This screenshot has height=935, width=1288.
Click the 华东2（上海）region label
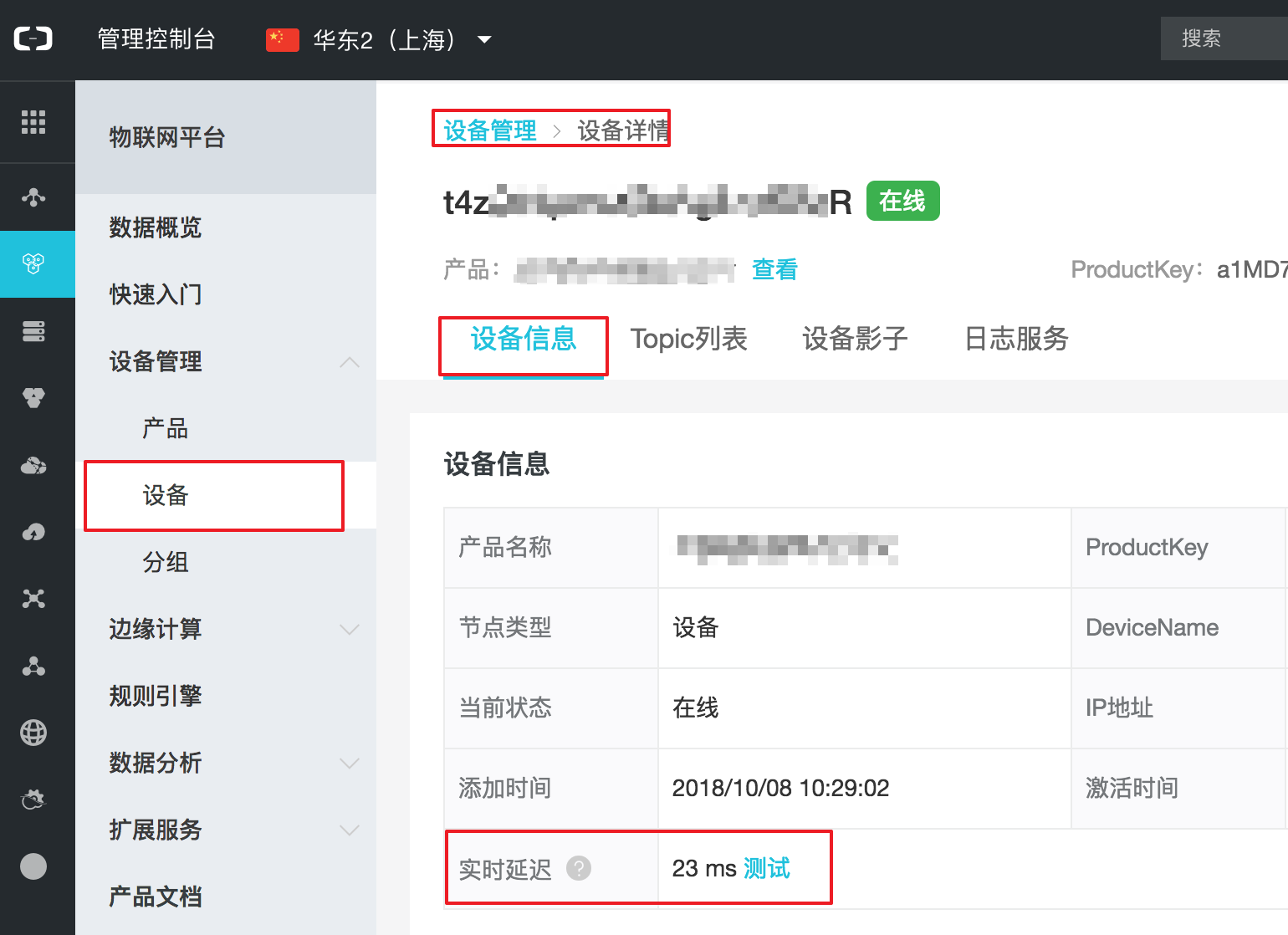(385, 39)
